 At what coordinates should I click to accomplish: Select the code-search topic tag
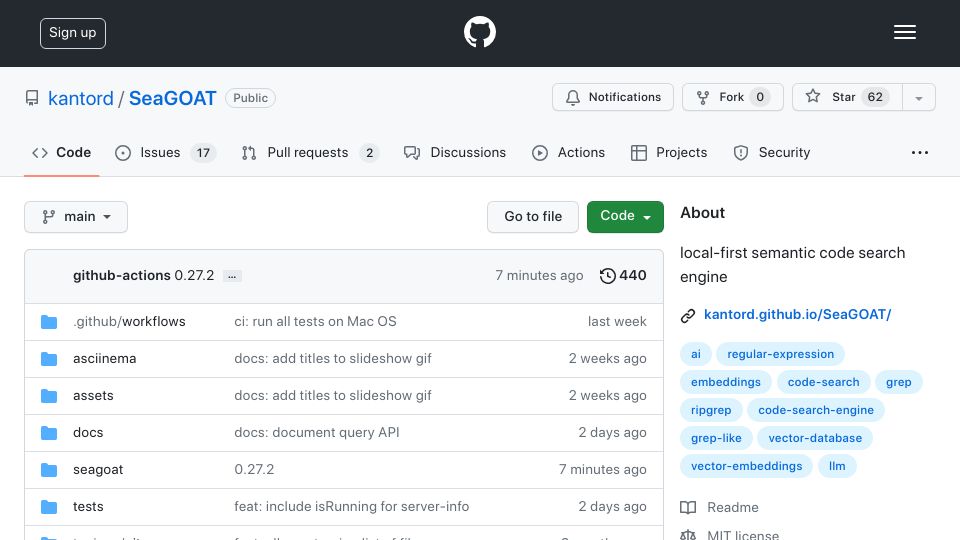click(823, 382)
